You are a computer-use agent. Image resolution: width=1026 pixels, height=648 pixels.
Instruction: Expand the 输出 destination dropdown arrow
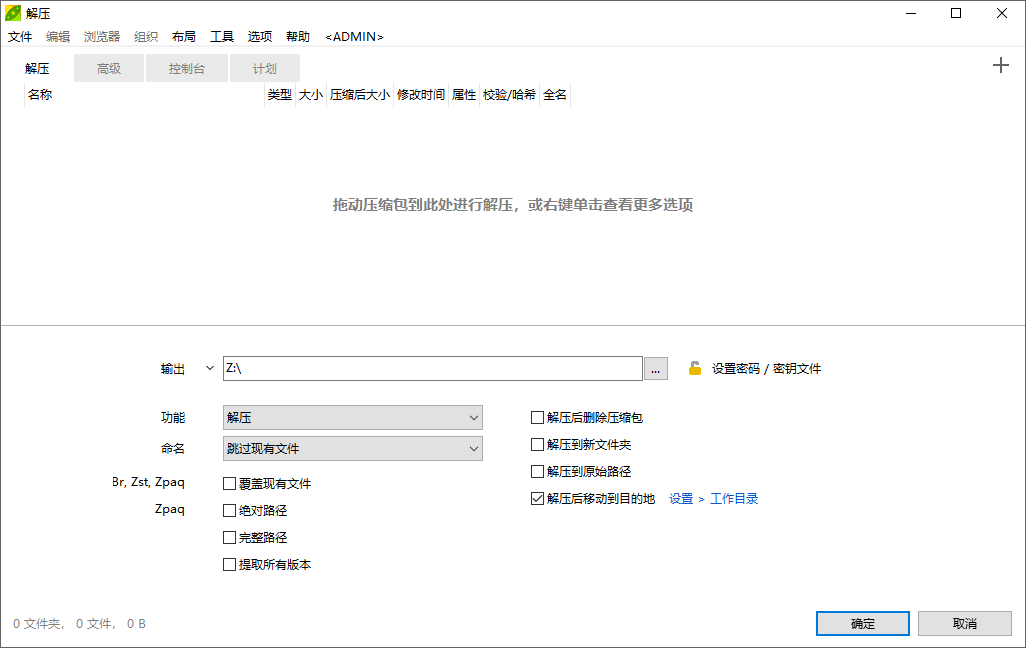209,368
